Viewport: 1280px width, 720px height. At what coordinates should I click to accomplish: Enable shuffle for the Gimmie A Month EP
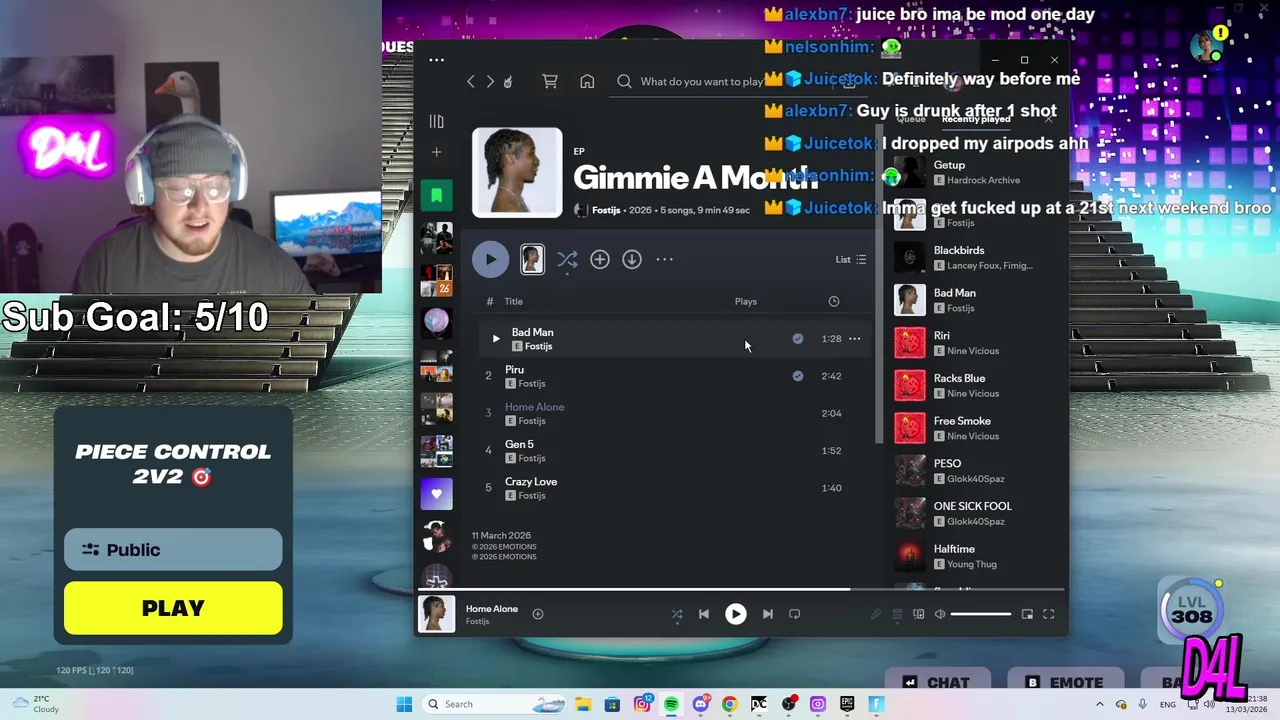click(x=567, y=259)
